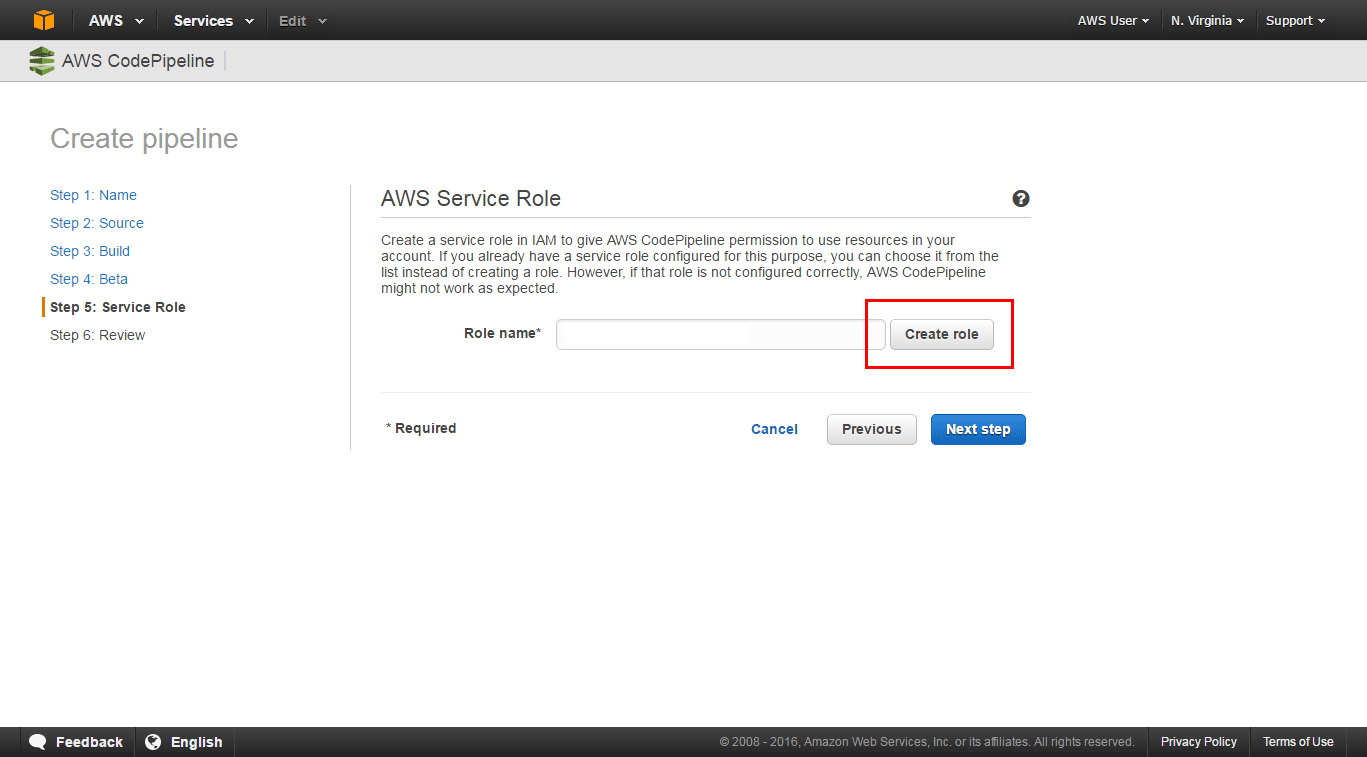Viewport: 1367px width, 757px height.
Task: Open the Edit dropdown
Action: coord(302,20)
